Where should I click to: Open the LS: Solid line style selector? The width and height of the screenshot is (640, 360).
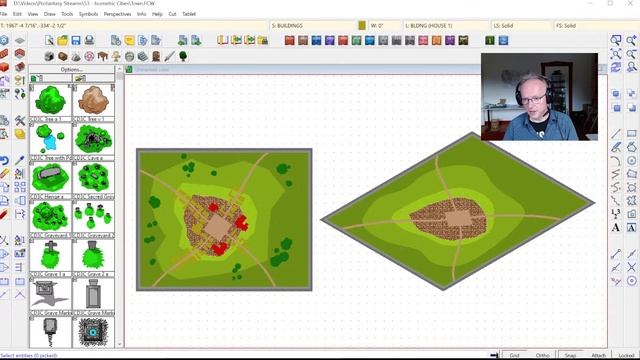(x=521, y=25)
